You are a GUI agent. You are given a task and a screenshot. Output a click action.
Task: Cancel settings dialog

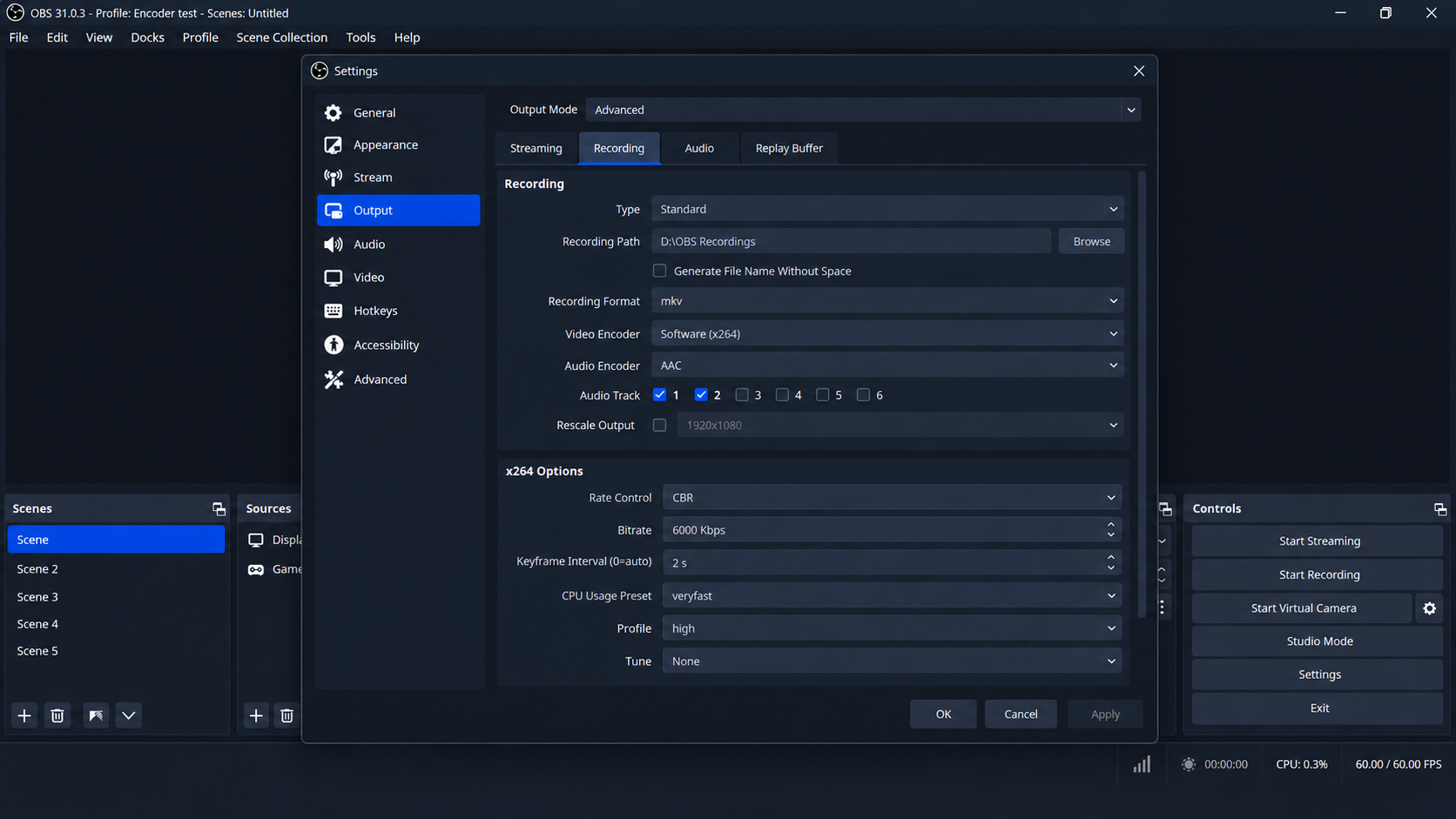pos(1021,714)
